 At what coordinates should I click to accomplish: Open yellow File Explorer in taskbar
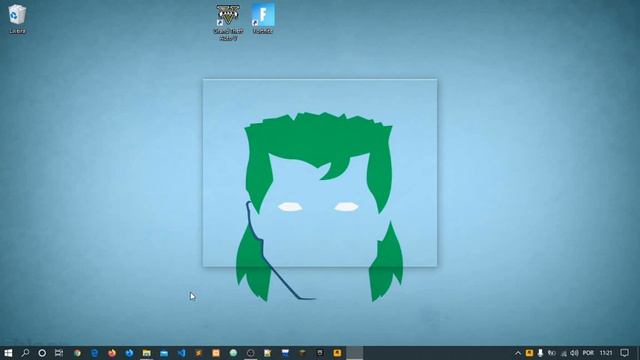147,353
